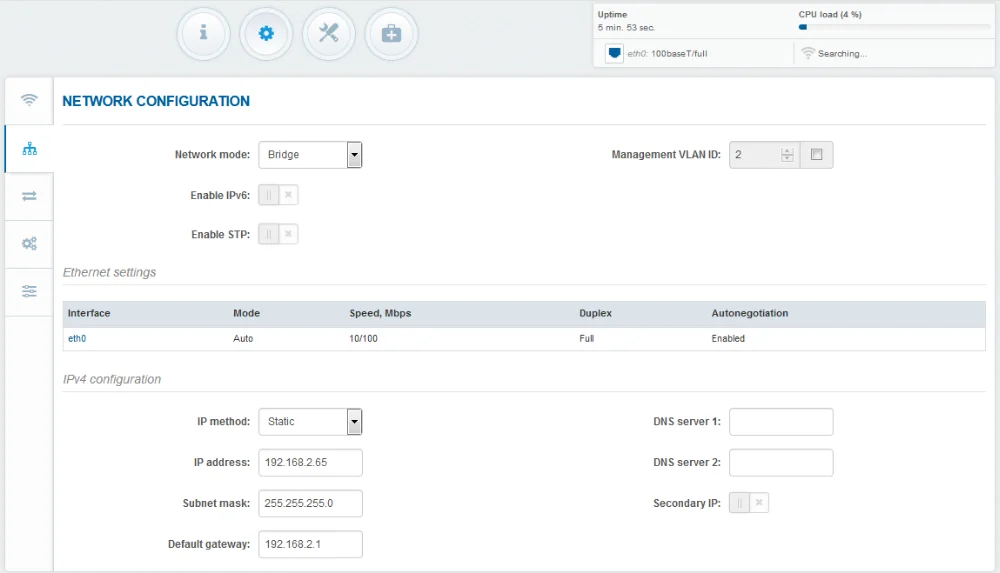Open the Services gears sidebar icon
Image resolution: width=1000 pixels, height=573 pixels.
(x=29, y=244)
